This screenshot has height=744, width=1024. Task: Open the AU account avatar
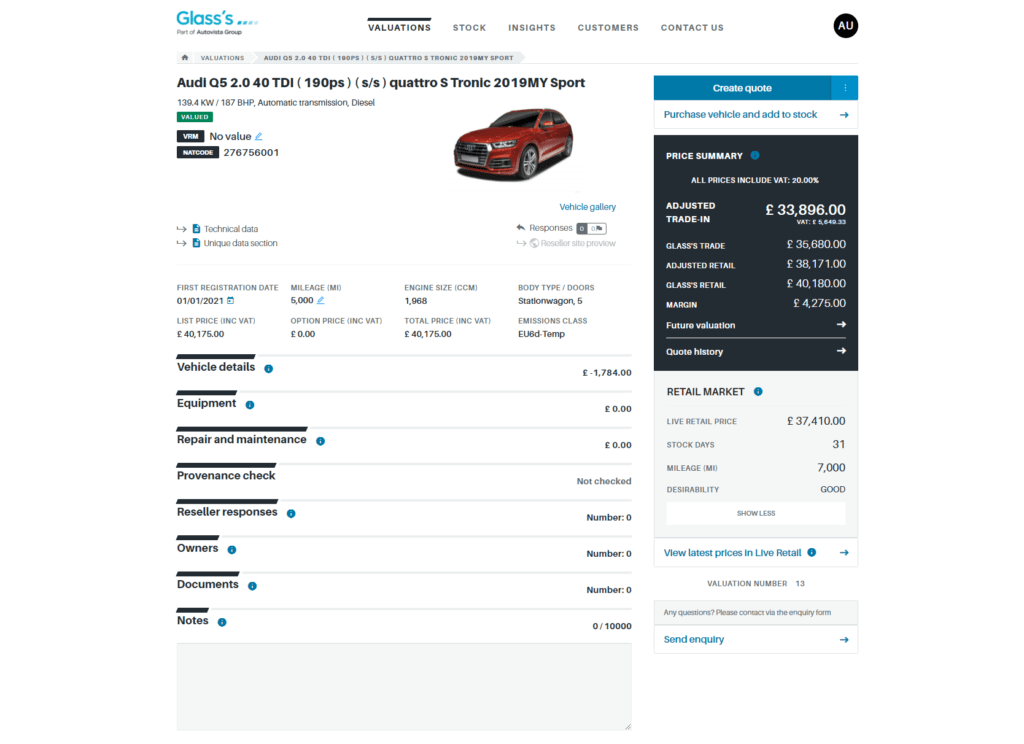845,25
